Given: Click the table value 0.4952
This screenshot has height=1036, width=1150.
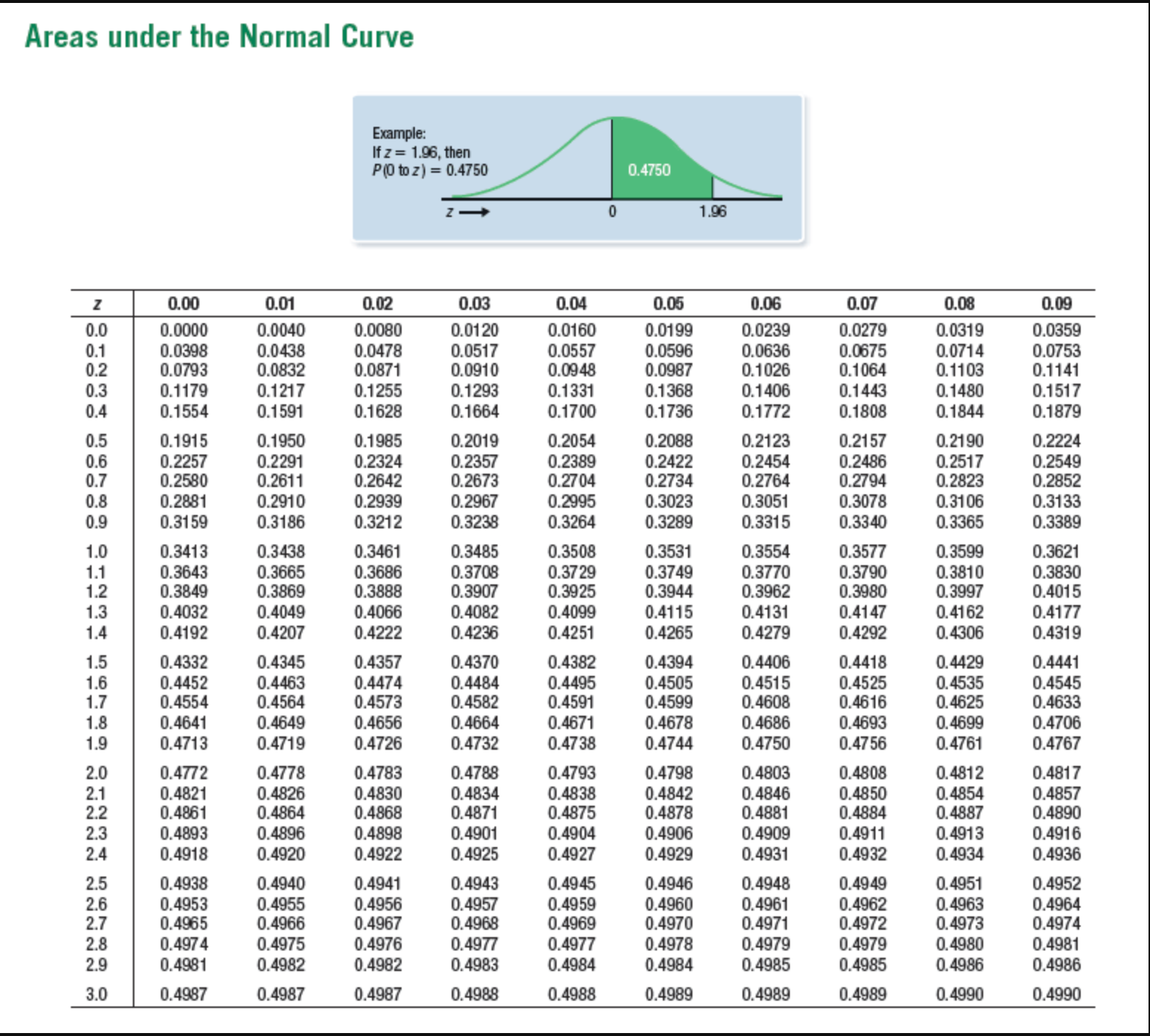Looking at the screenshot, I should click(x=1057, y=884).
